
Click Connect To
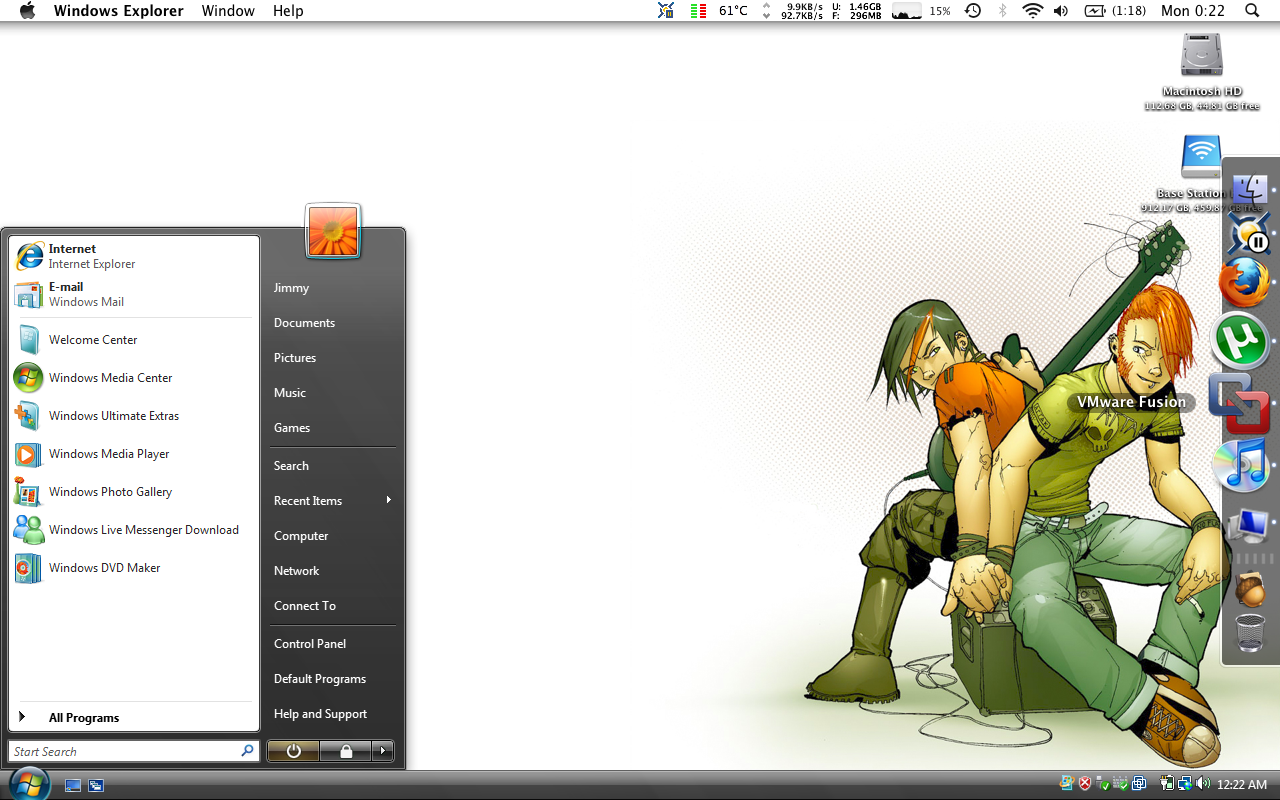(x=333, y=606)
